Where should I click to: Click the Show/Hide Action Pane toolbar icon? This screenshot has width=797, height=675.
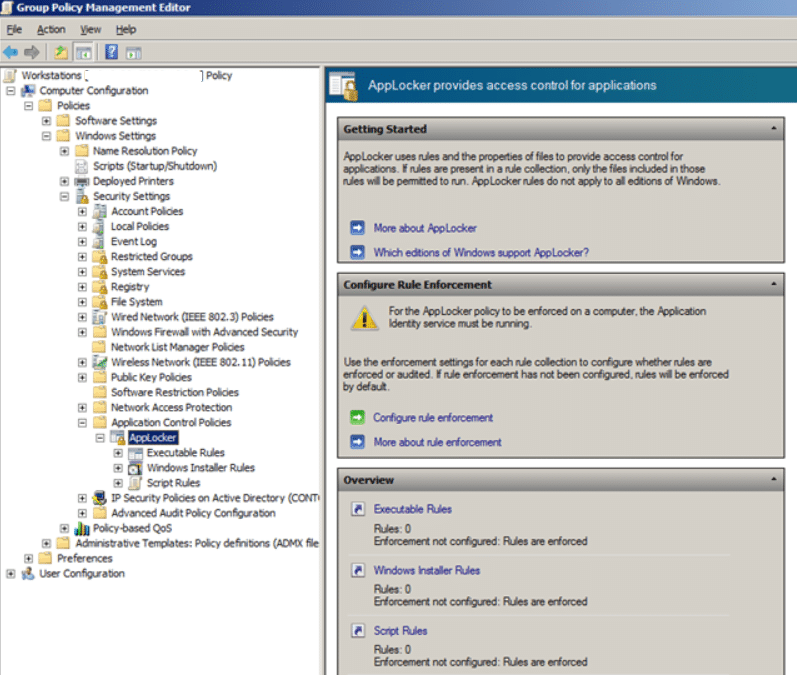[x=133, y=52]
